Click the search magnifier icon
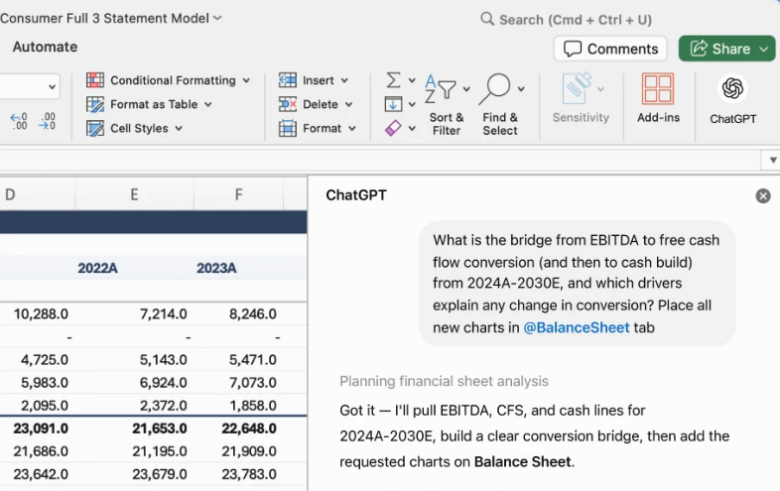Image resolution: width=780 pixels, height=491 pixels. pos(487,19)
